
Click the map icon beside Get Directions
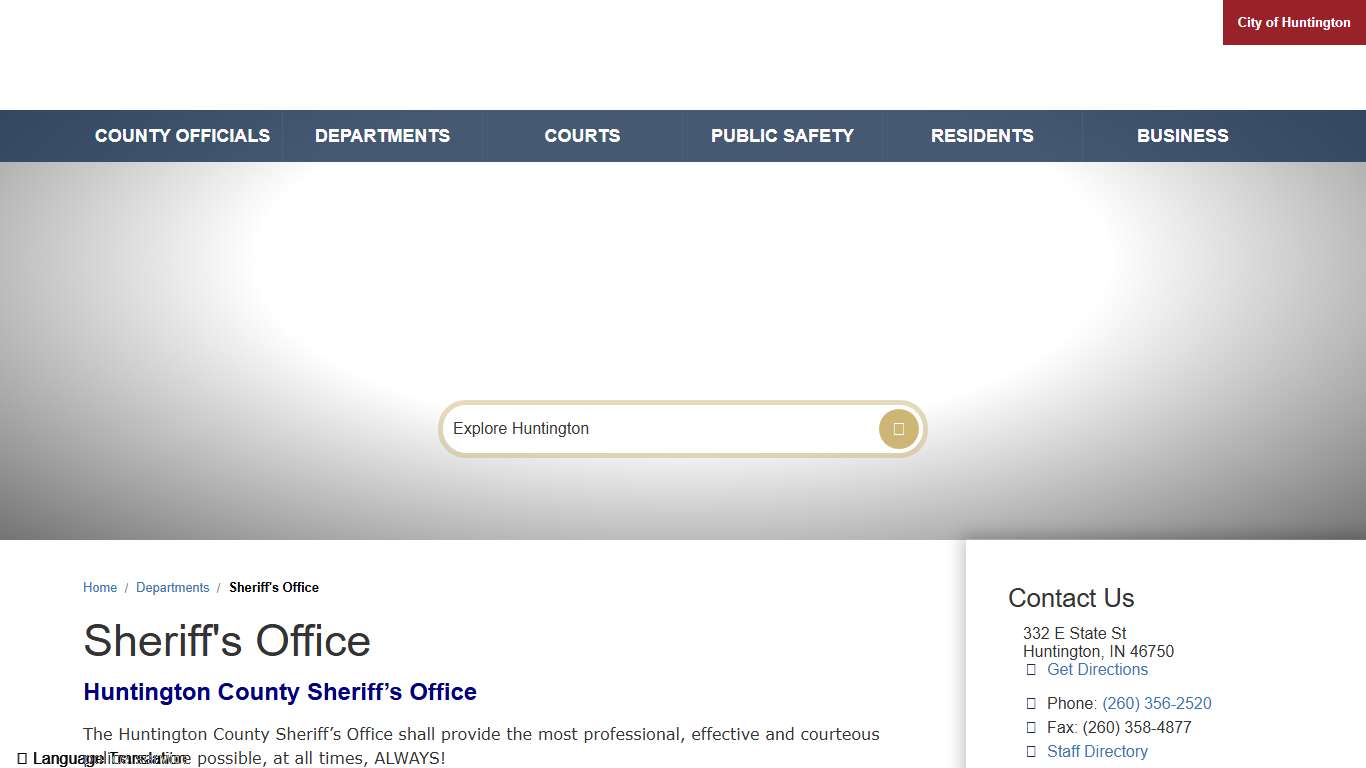click(1031, 669)
